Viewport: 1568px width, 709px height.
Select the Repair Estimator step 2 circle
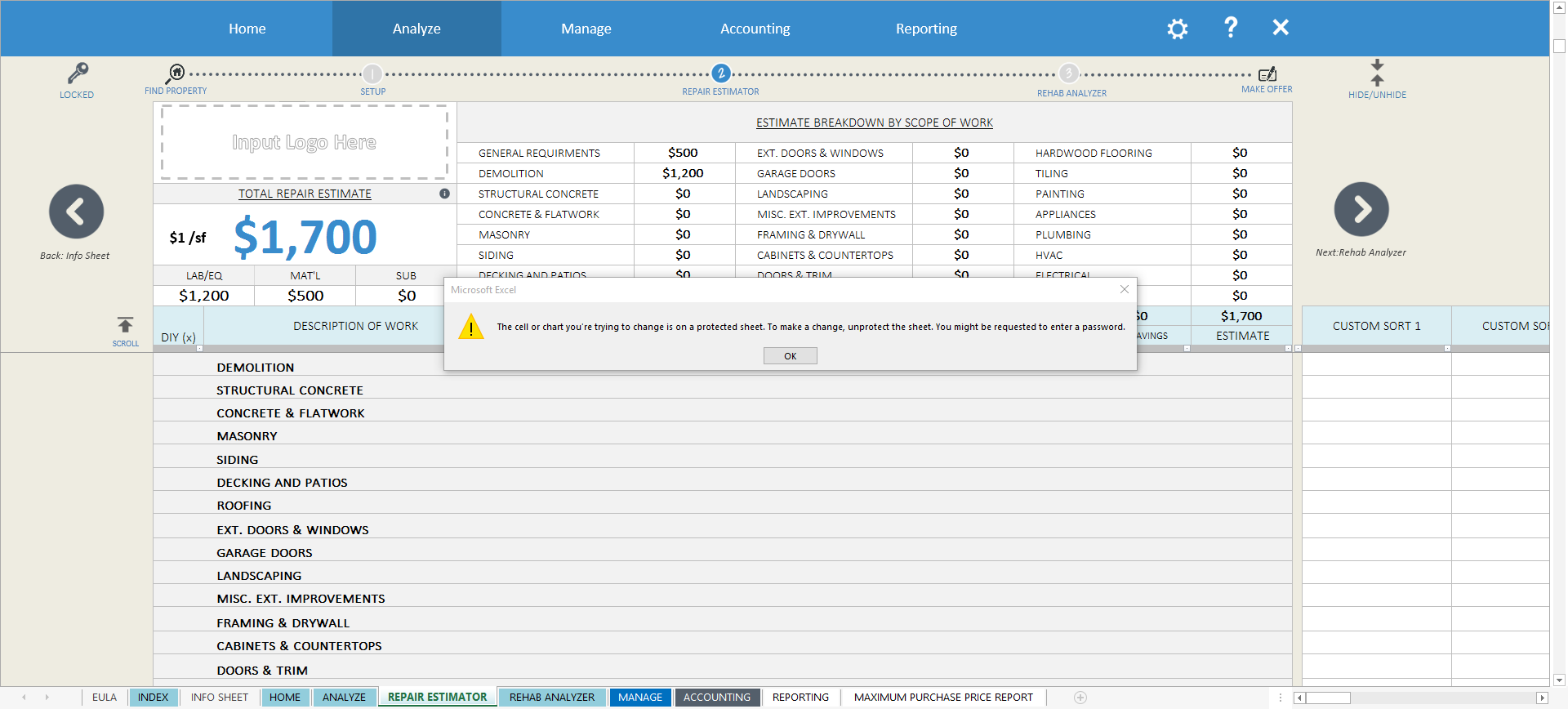tap(720, 74)
